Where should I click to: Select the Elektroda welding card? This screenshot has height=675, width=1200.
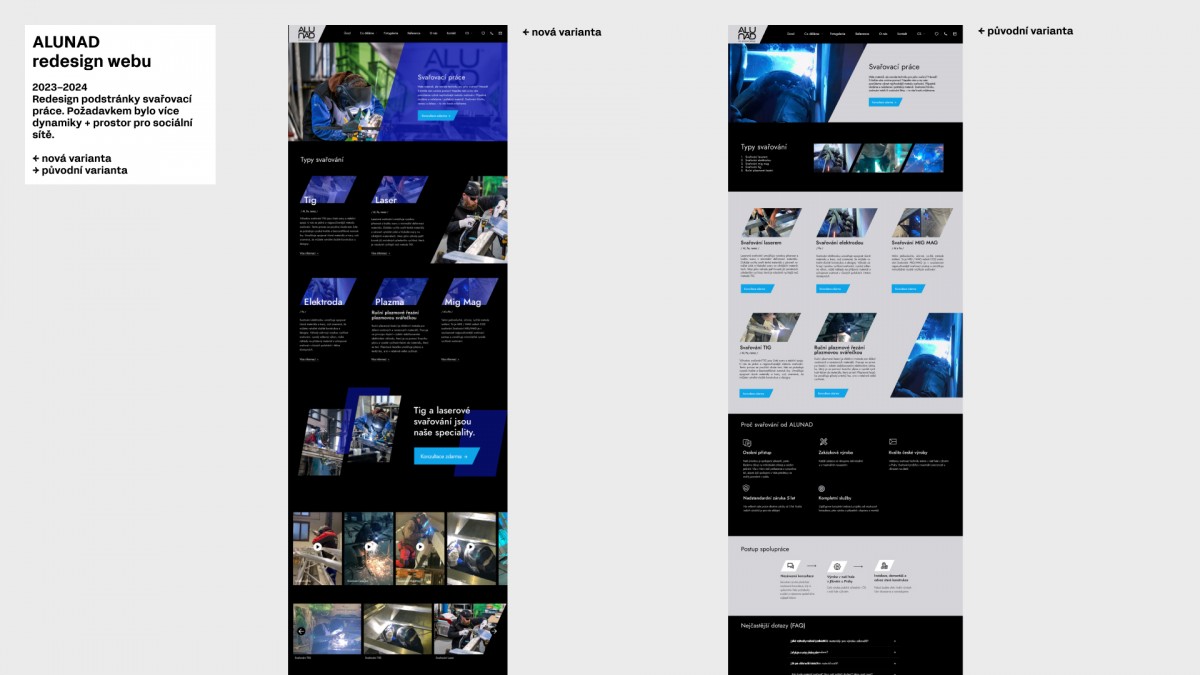tap(323, 301)
